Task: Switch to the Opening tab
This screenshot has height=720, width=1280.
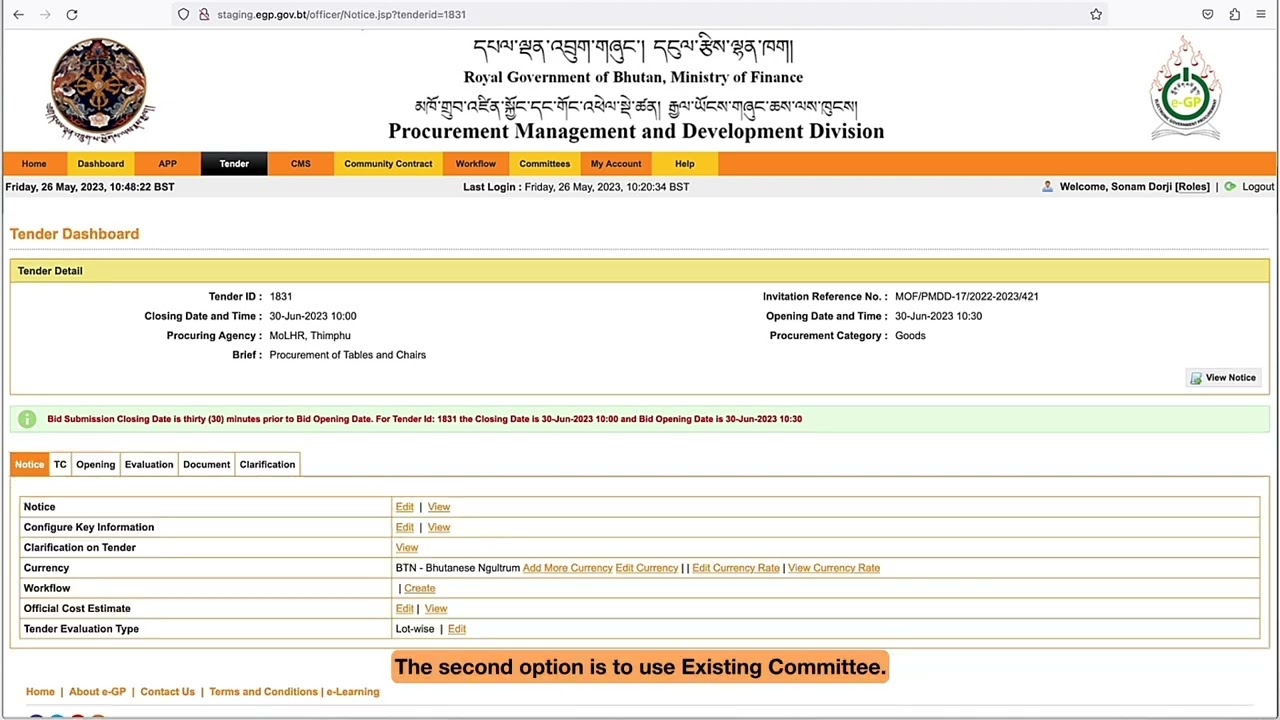Action: pyautogui.click(x=96, y=464)
